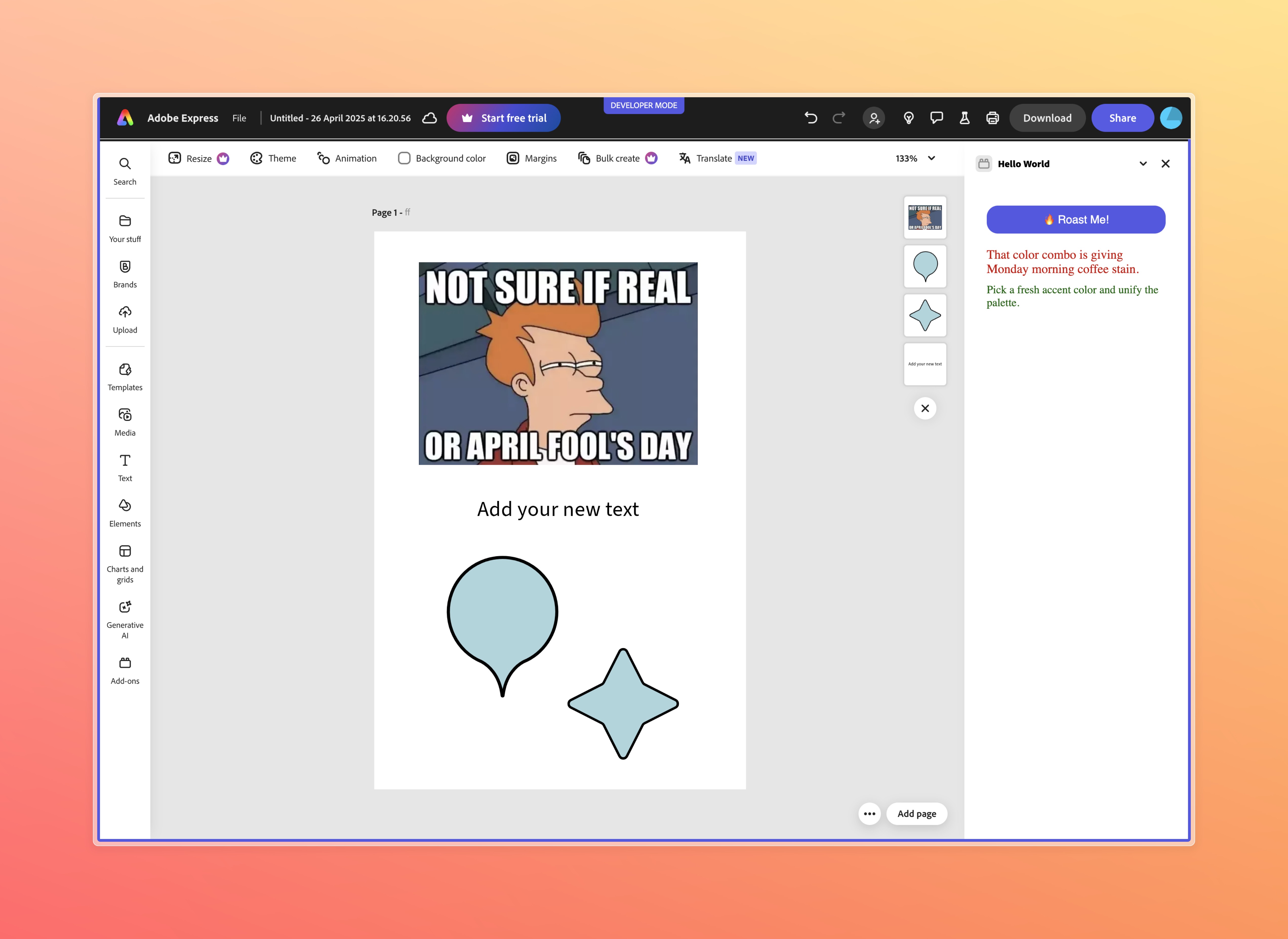Open the invite collaborators icon
1288x939 pixels.
click(874, 118)
